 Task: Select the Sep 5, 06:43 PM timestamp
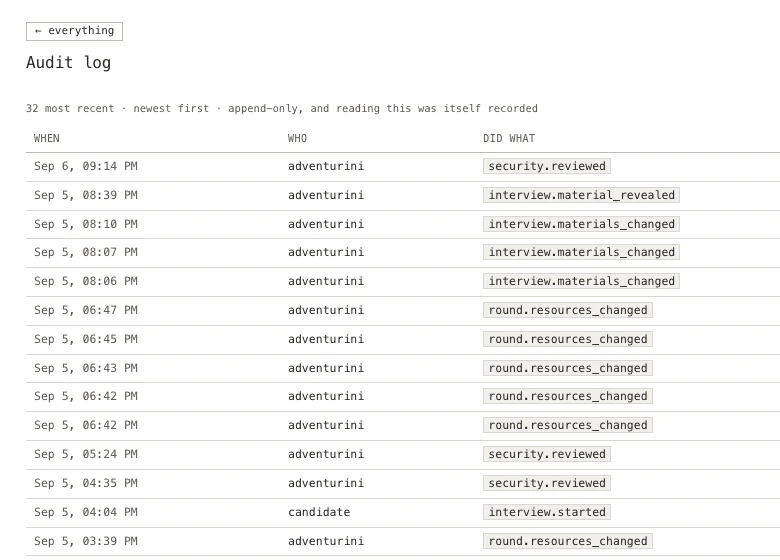[86, 368]
